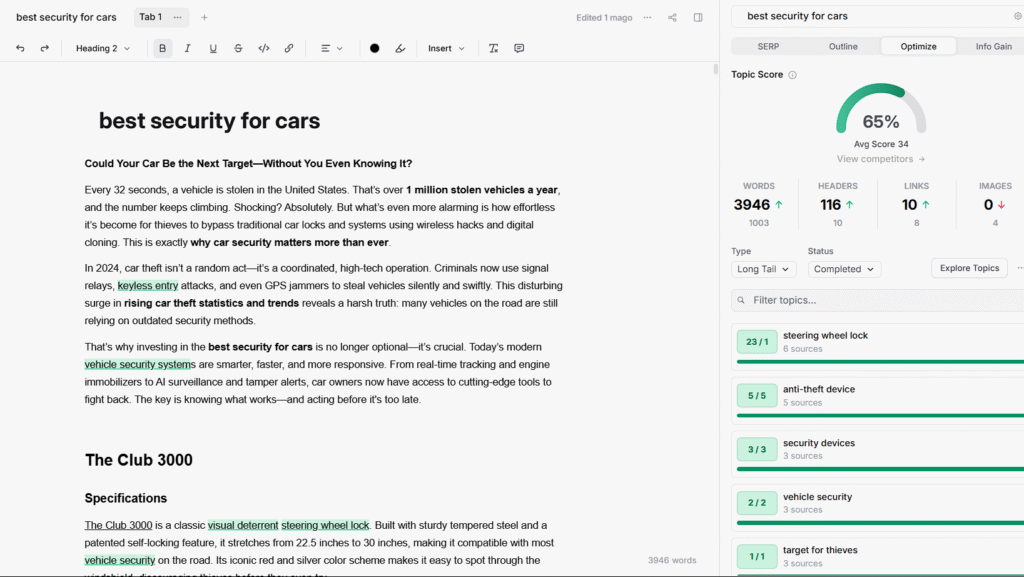Clear text formatting
This screenshot has width=1024, height=577.
(x=493, y=48)
